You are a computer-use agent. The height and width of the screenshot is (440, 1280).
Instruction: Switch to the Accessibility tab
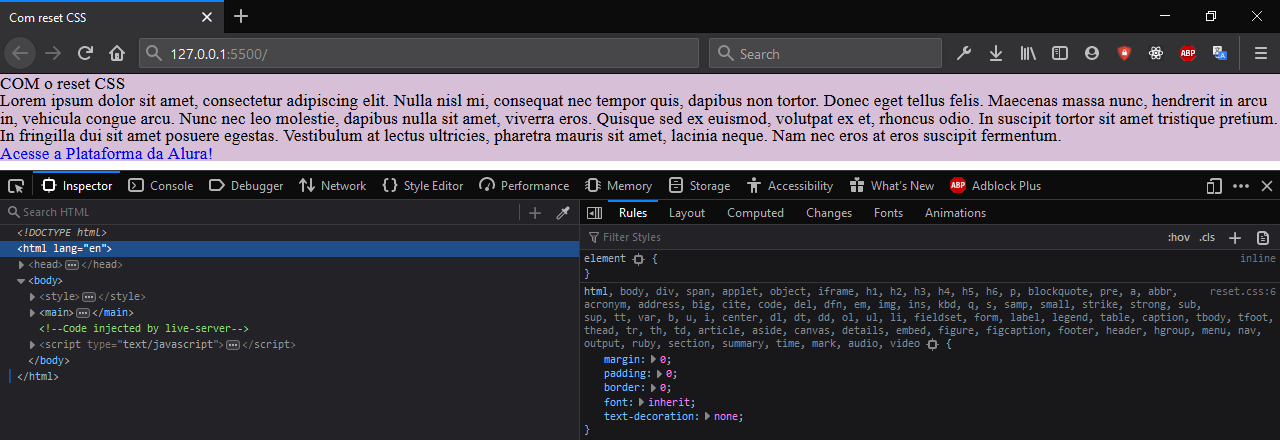point(790,186)
